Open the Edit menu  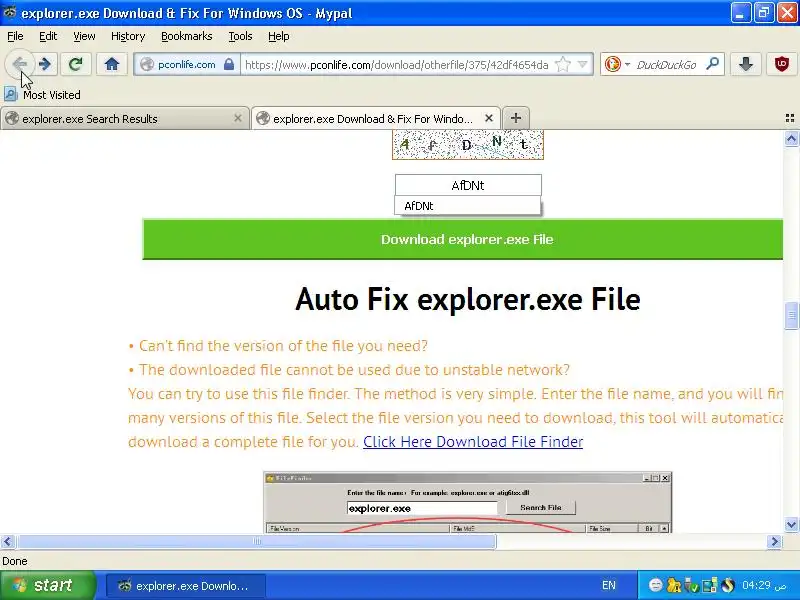point(48,36)
